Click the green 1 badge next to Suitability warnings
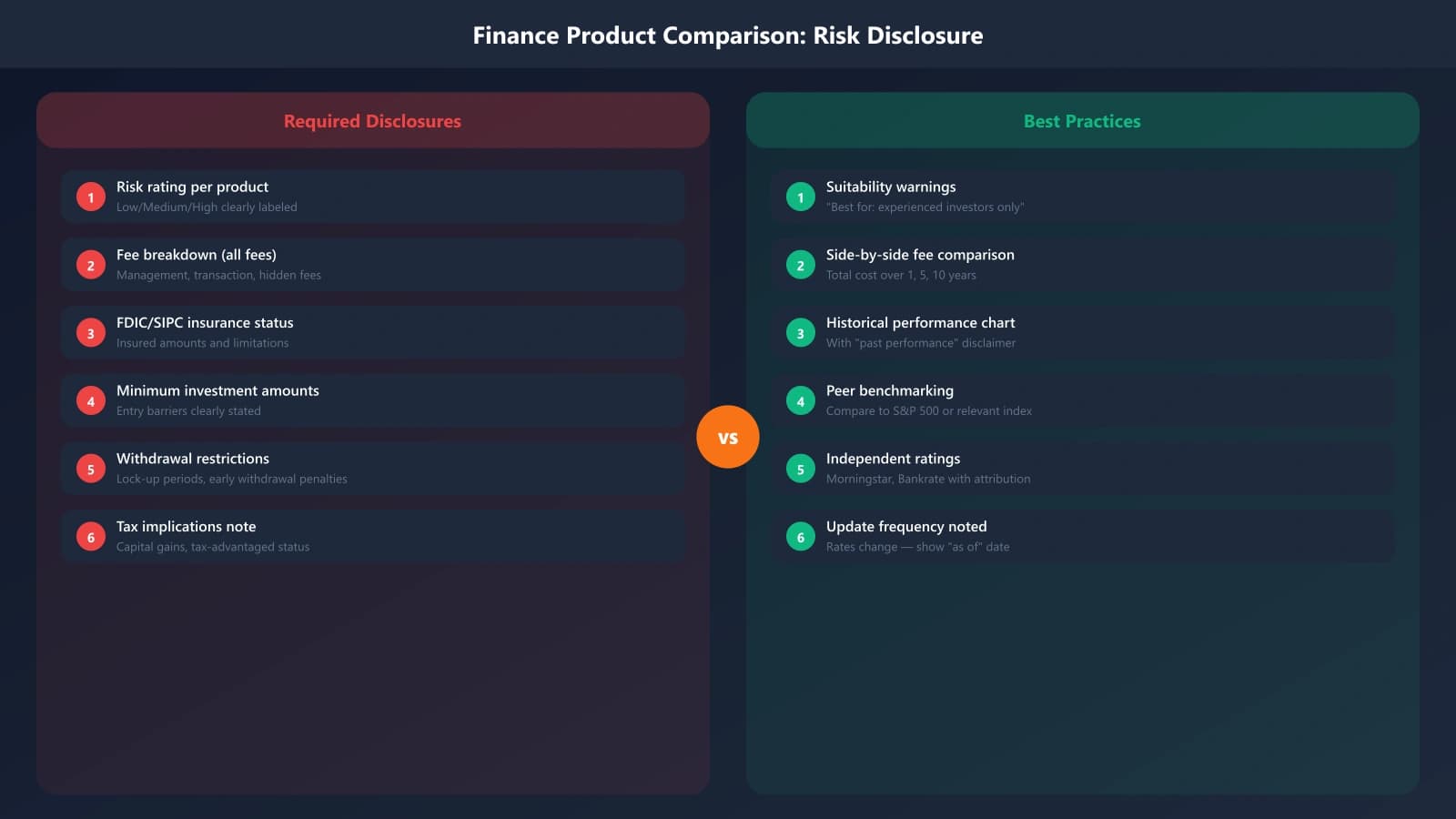This screenshot has height=819, width=1456. (x=800, y=197)
